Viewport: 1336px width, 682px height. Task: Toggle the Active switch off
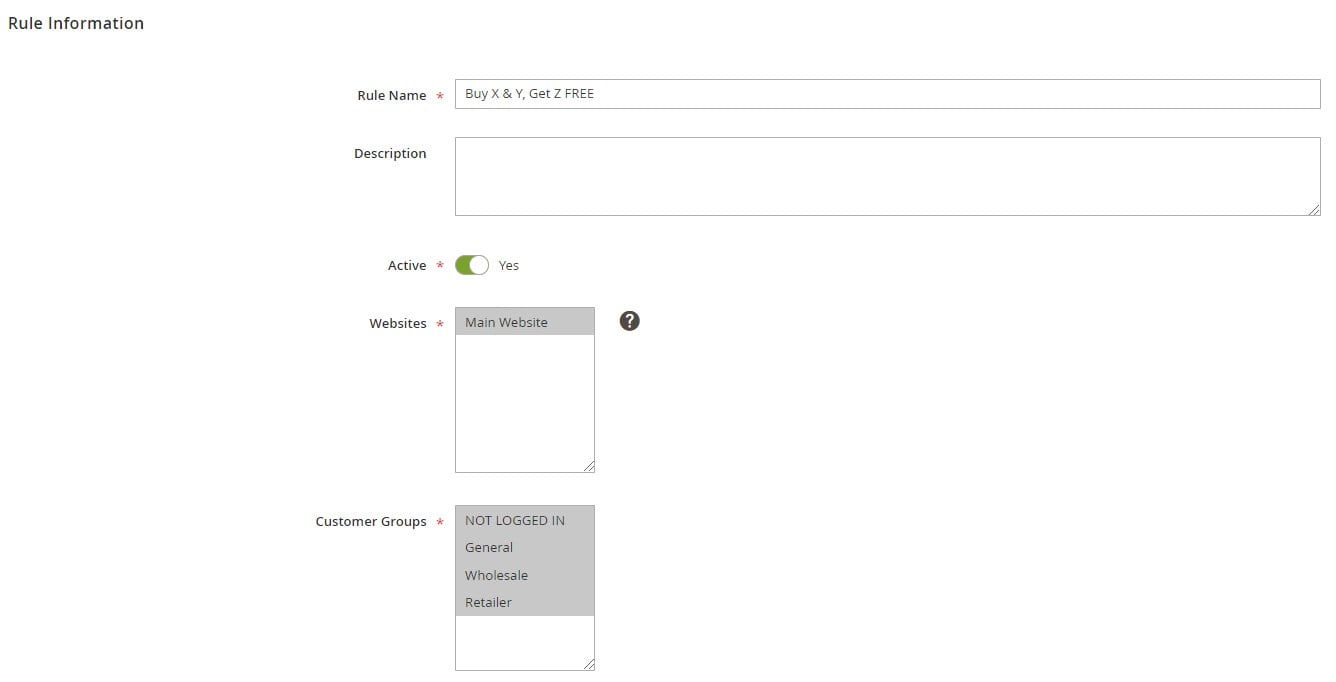[x=472, y=265]
